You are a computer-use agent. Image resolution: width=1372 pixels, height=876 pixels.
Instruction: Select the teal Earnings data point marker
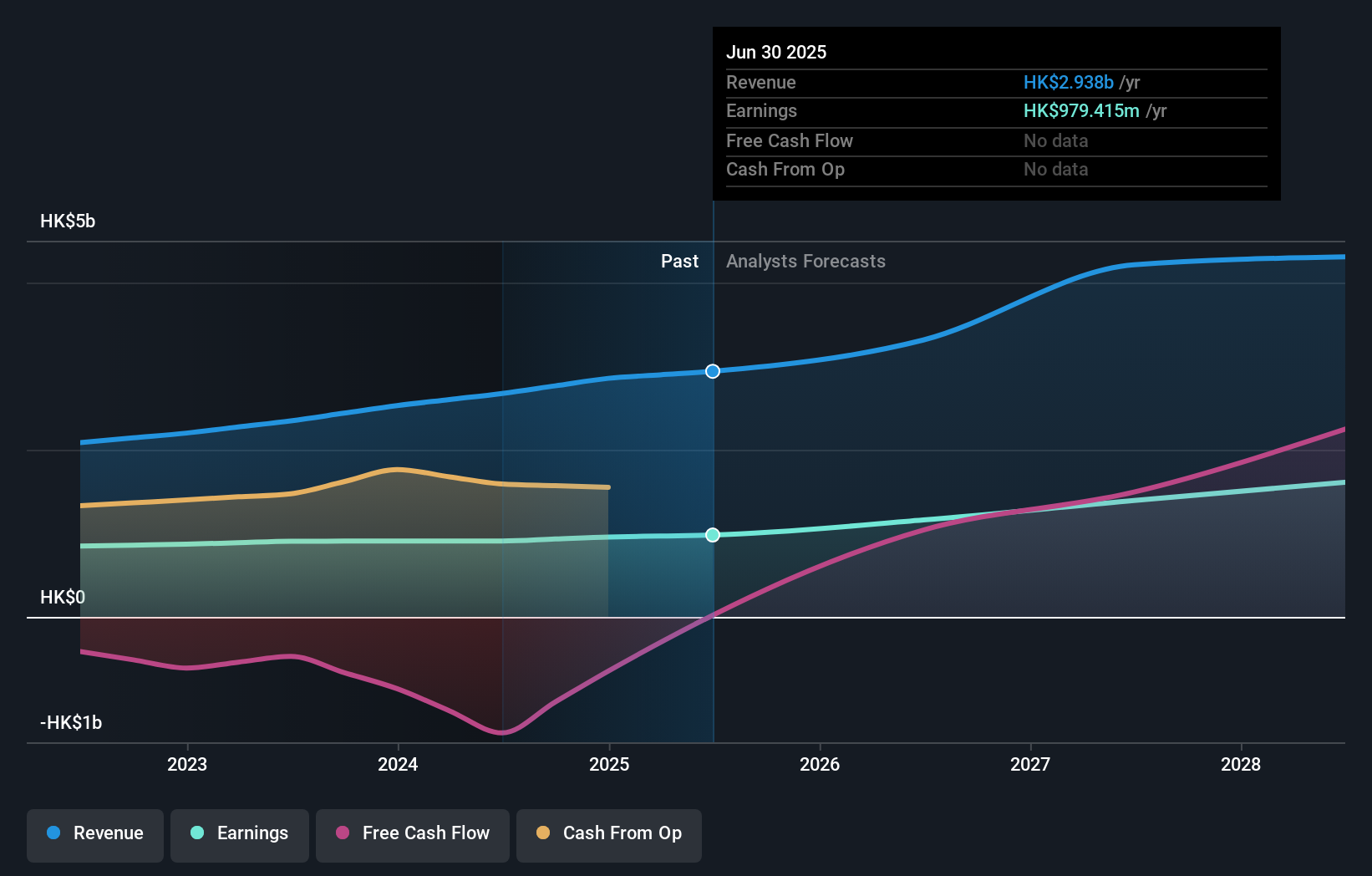712,535
